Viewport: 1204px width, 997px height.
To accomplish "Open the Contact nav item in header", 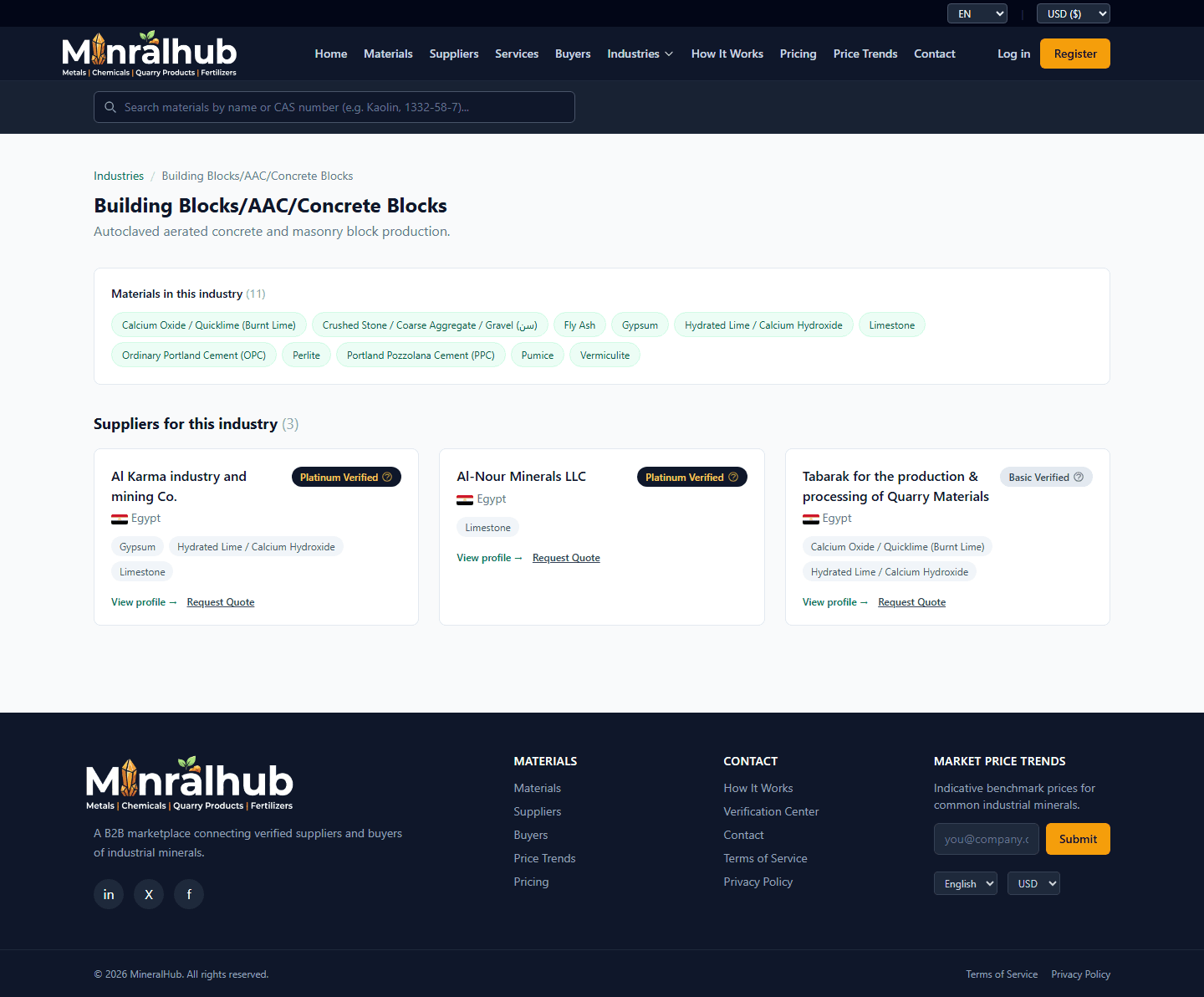I will (x=934, y=54).
